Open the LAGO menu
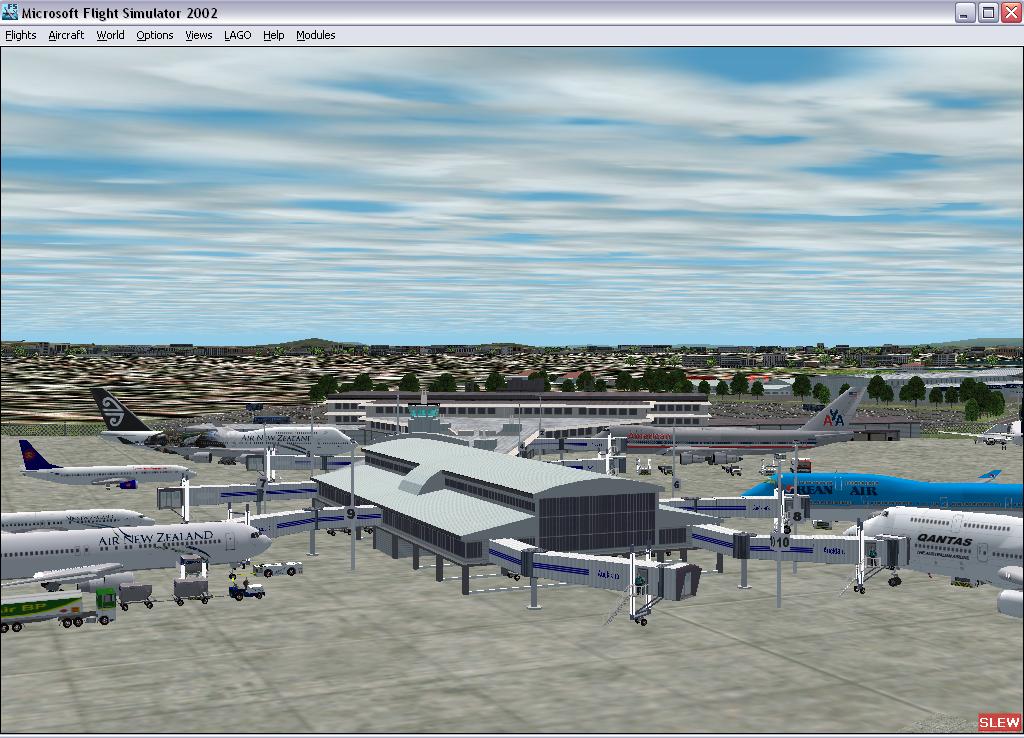Image resolution: width=1024 pixels, height=738 pixels. click(238, 35)
